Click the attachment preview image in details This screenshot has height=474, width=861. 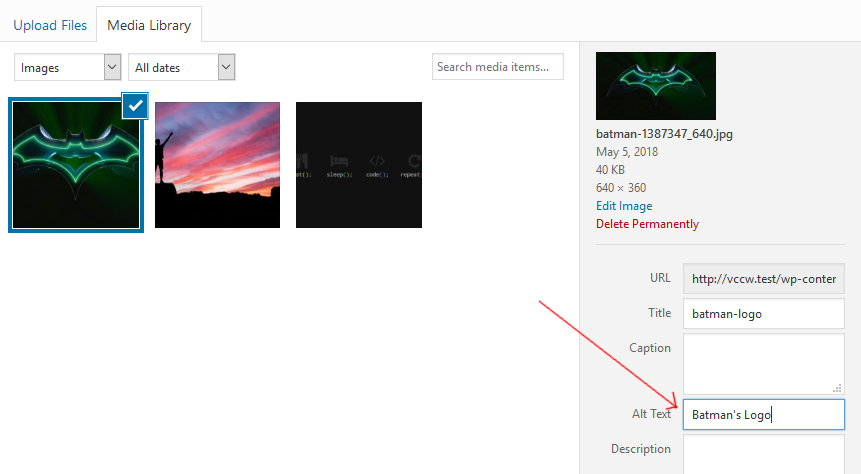(656, 86)
